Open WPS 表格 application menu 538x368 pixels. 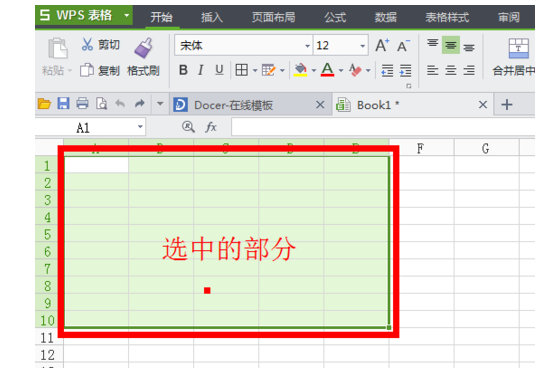tap(84, 15)
